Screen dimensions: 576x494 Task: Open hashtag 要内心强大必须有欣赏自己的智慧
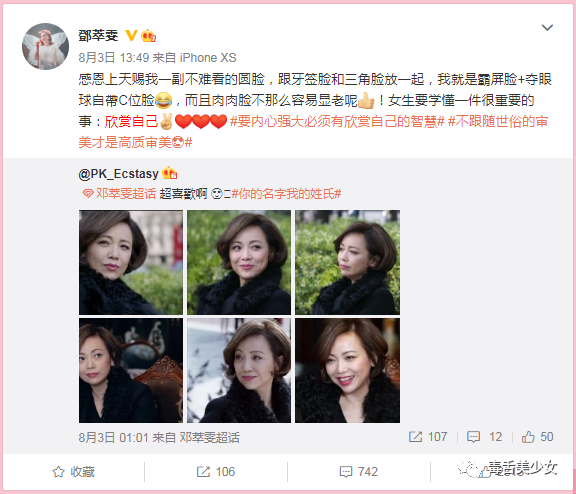pos(337,122)
